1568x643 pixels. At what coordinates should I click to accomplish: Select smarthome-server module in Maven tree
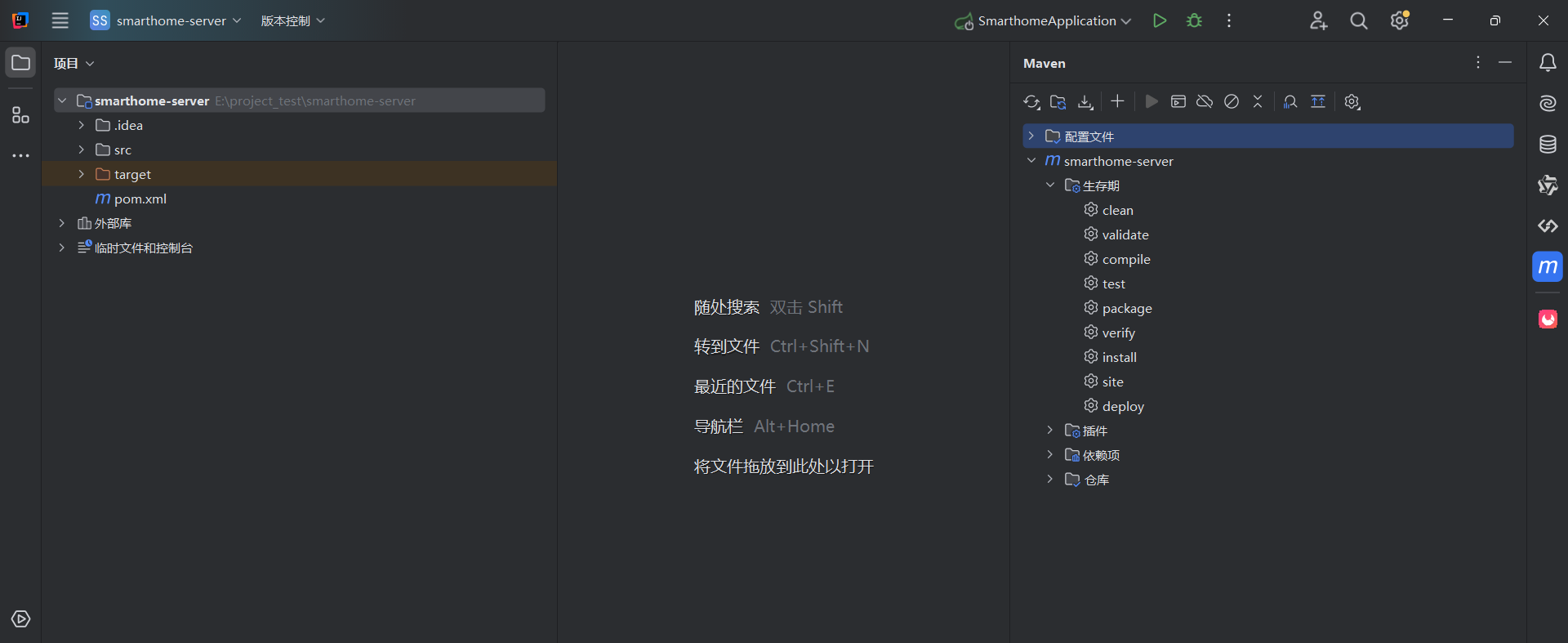pos(1109,161)
